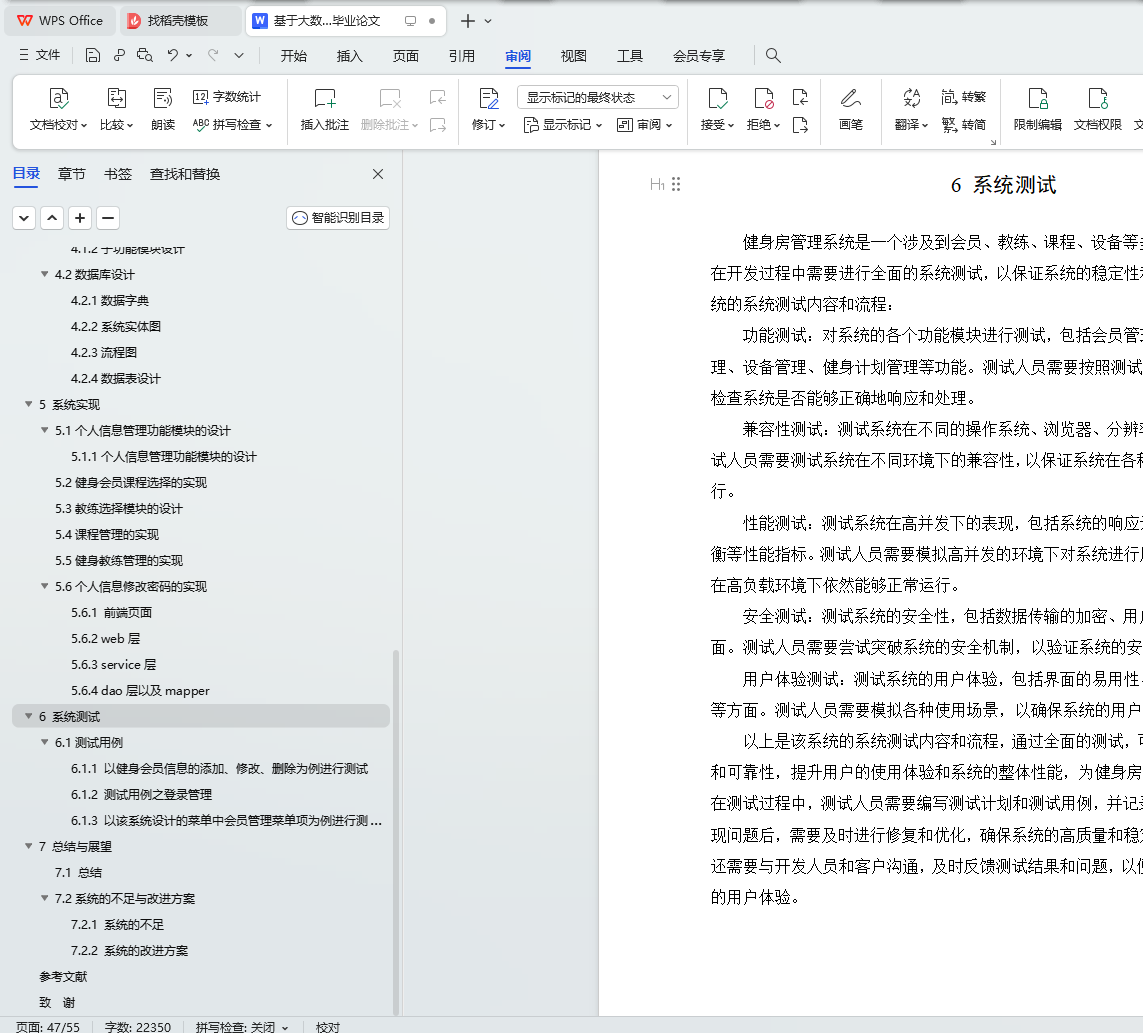The width and height of the screenshot is (1143, 1033).
Task: Convert text with 繁转简
Action: [963, 125]
